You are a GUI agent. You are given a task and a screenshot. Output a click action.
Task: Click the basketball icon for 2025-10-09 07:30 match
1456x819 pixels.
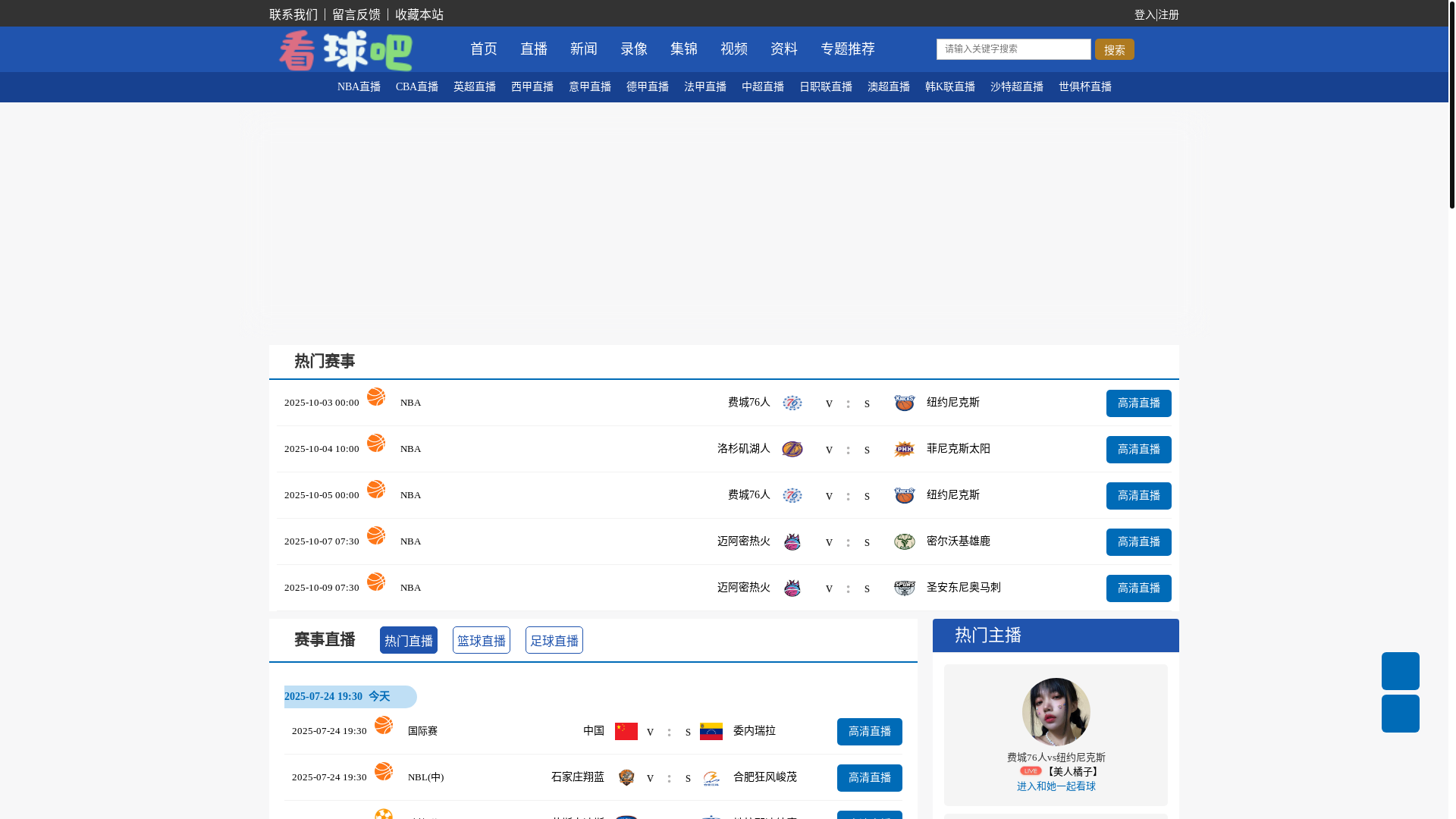coord(376,582)
